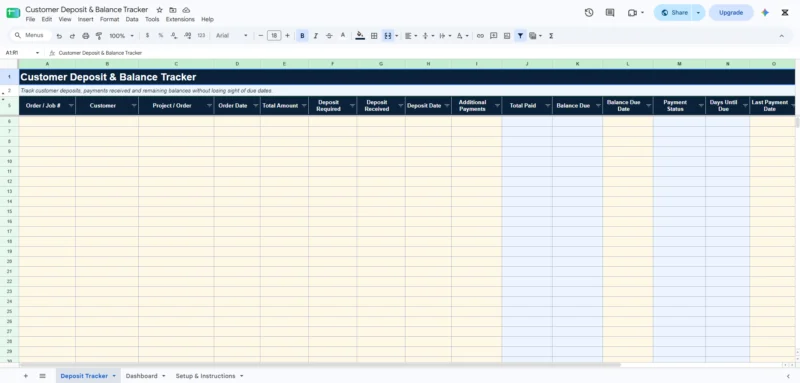Collapse the toolbar with chevron

click(781, 36)
